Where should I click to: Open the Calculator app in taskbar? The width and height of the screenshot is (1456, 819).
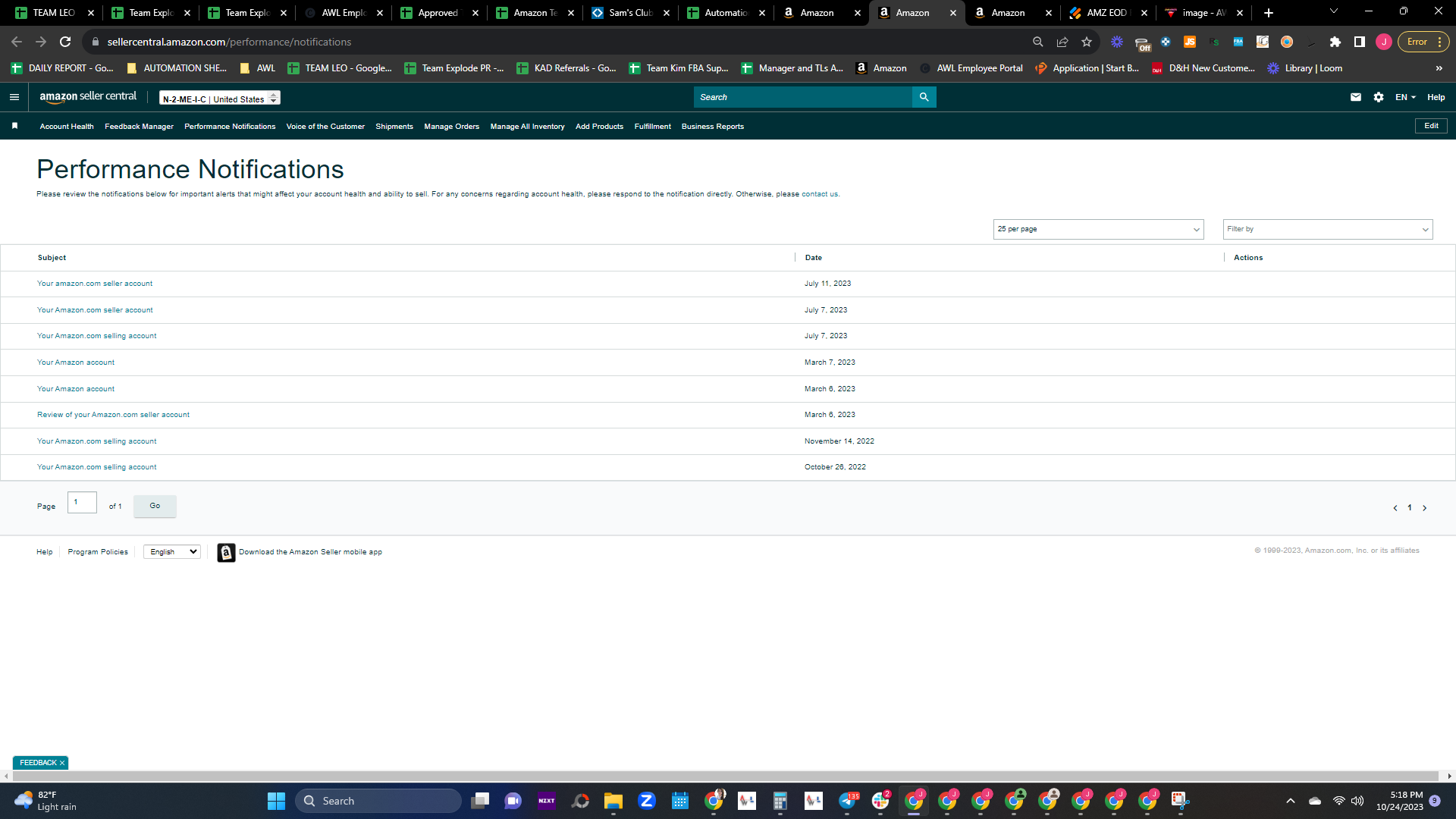pos(780,801)
